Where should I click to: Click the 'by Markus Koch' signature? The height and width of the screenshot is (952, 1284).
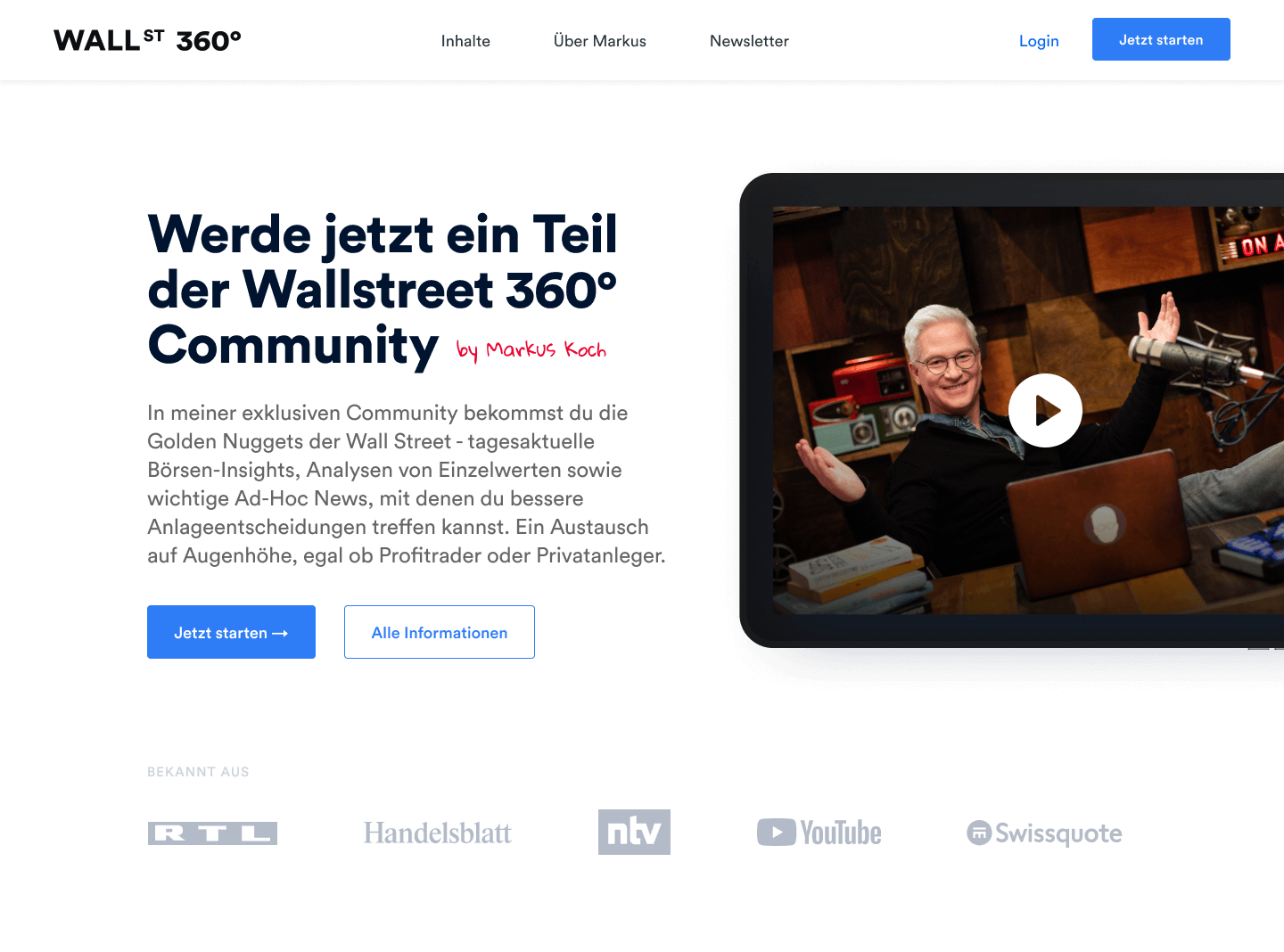[x=531, y=350]
